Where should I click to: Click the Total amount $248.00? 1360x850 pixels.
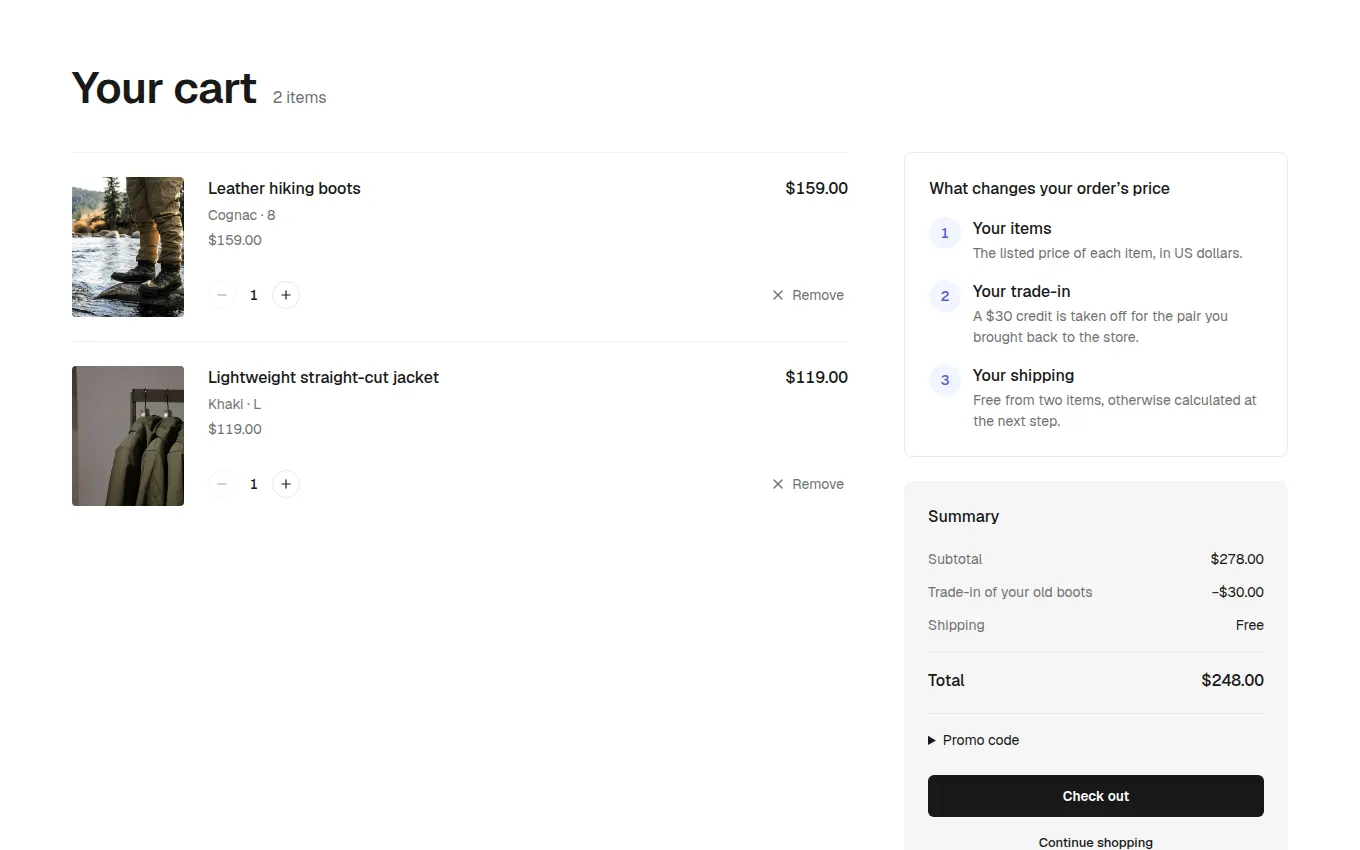[x=1232, y=680]
